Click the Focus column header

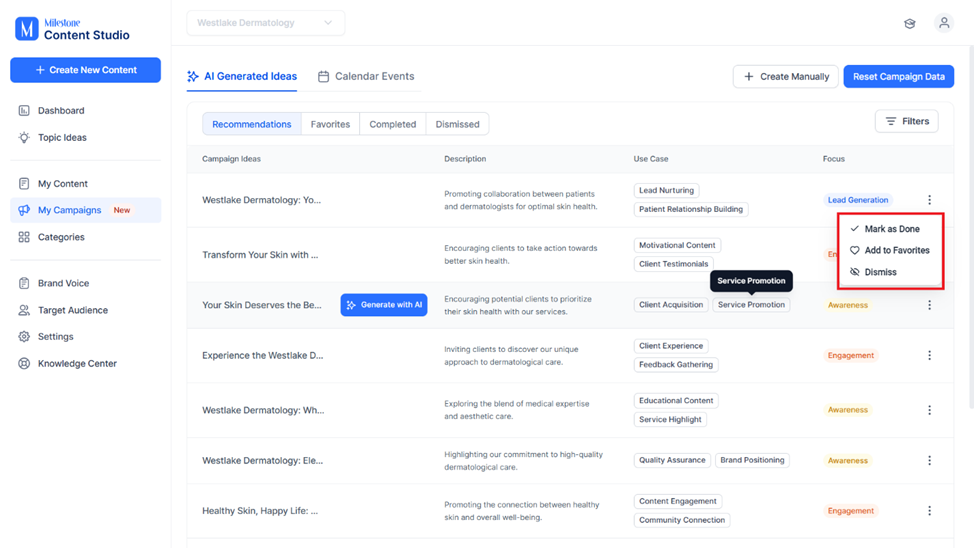[x=834, y=159]
